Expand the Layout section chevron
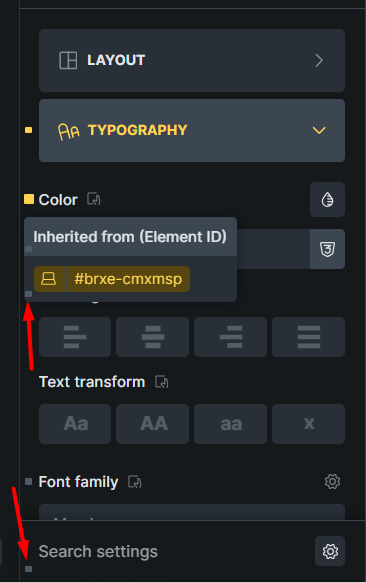 (319, 60)
